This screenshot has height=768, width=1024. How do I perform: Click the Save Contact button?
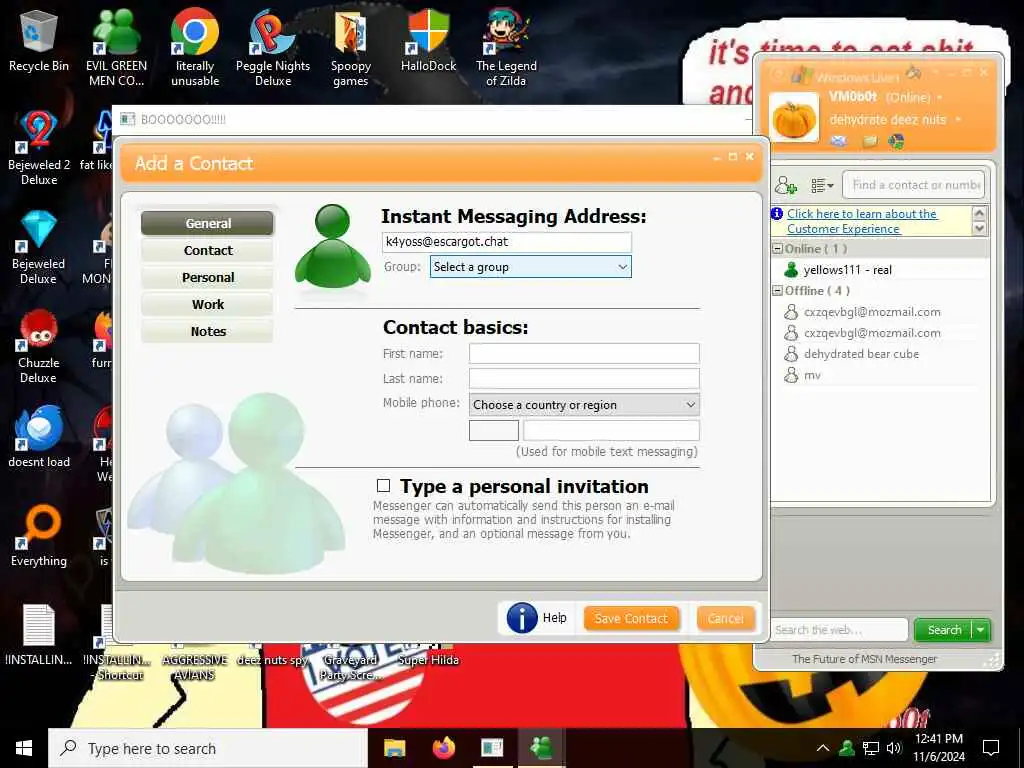[x=631, y=618]
